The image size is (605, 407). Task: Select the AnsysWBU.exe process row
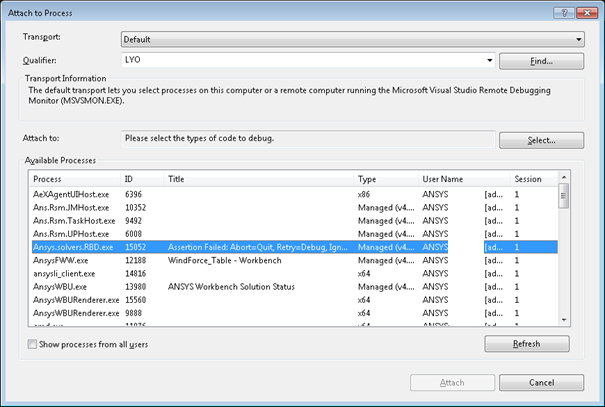coord(294,287)
